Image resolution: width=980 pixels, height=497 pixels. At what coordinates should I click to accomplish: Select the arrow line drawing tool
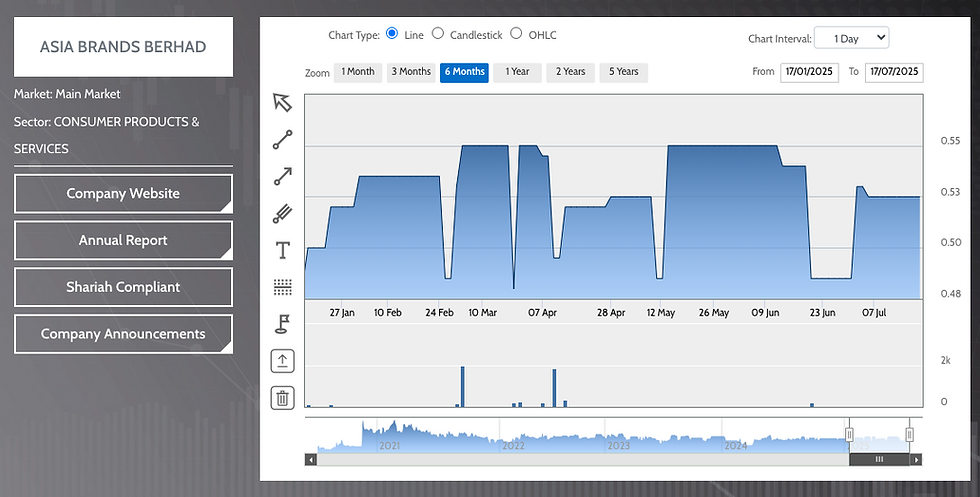pyautogui.click(x=282, y=177)
